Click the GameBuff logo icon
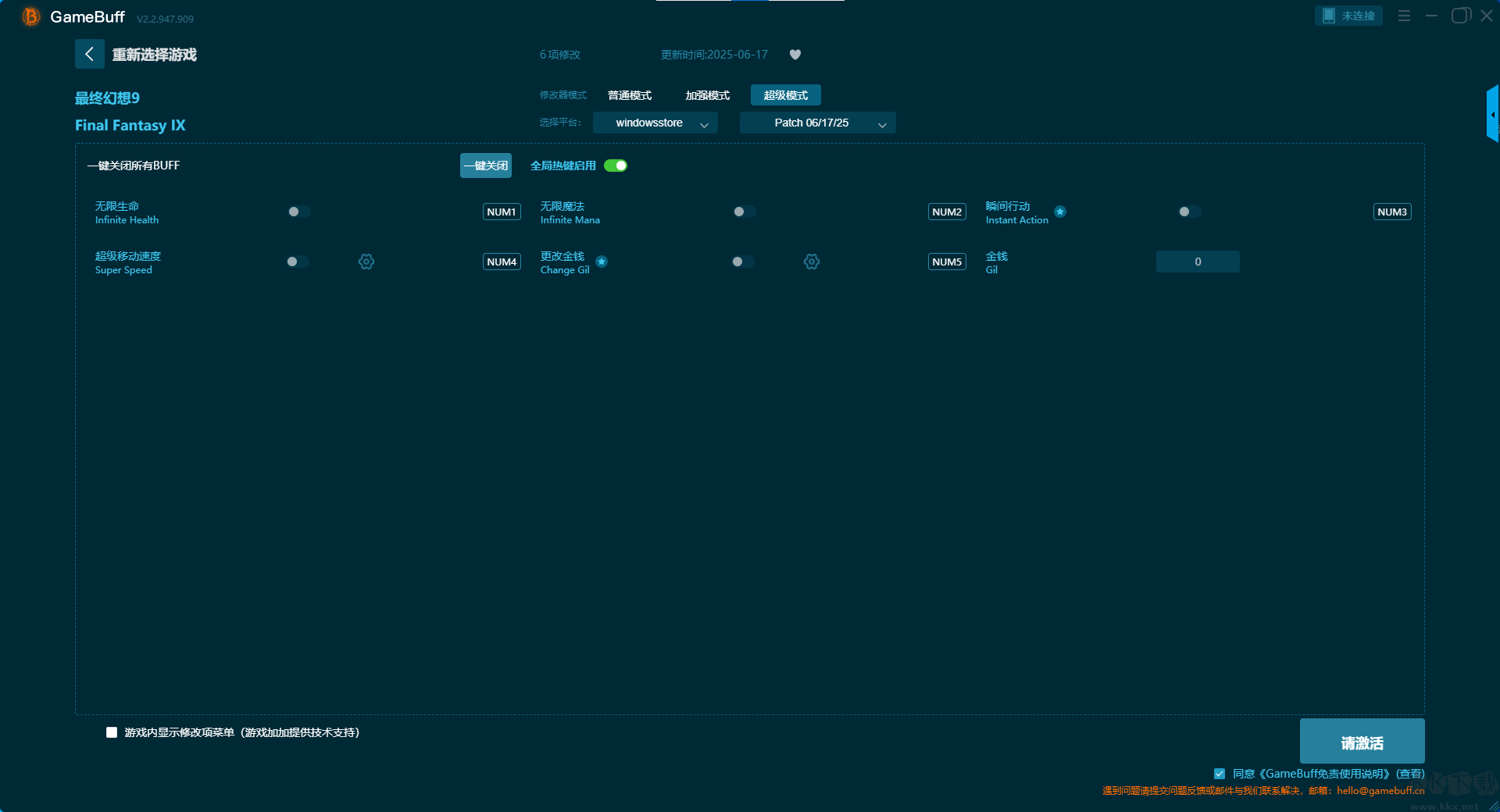This screenshot has width=1500, height=812. click(x=31, y=16)
